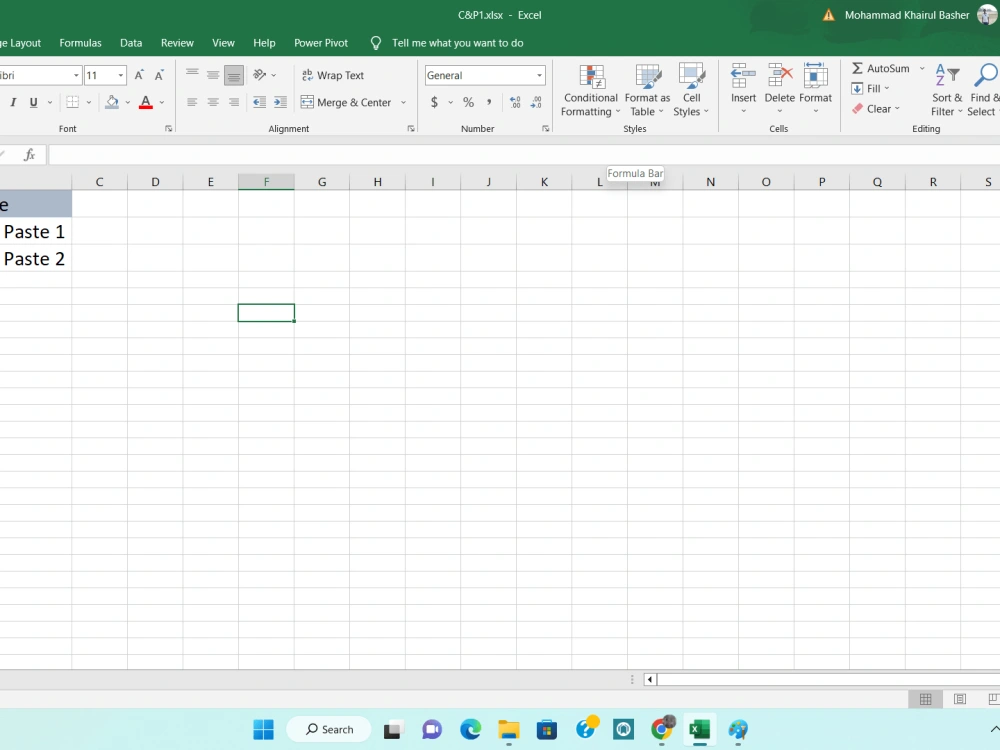
Task: Apply Percent Style
Action: click(469, 102)
